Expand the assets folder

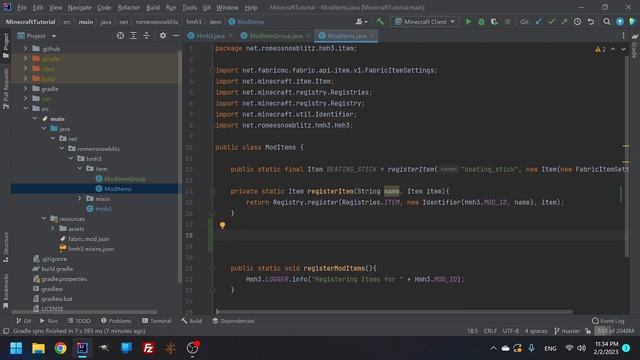click(53, 229)
